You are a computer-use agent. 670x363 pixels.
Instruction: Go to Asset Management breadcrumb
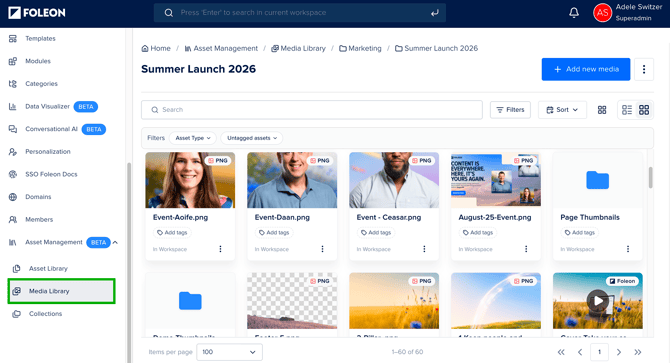click(x=221, y=48)
